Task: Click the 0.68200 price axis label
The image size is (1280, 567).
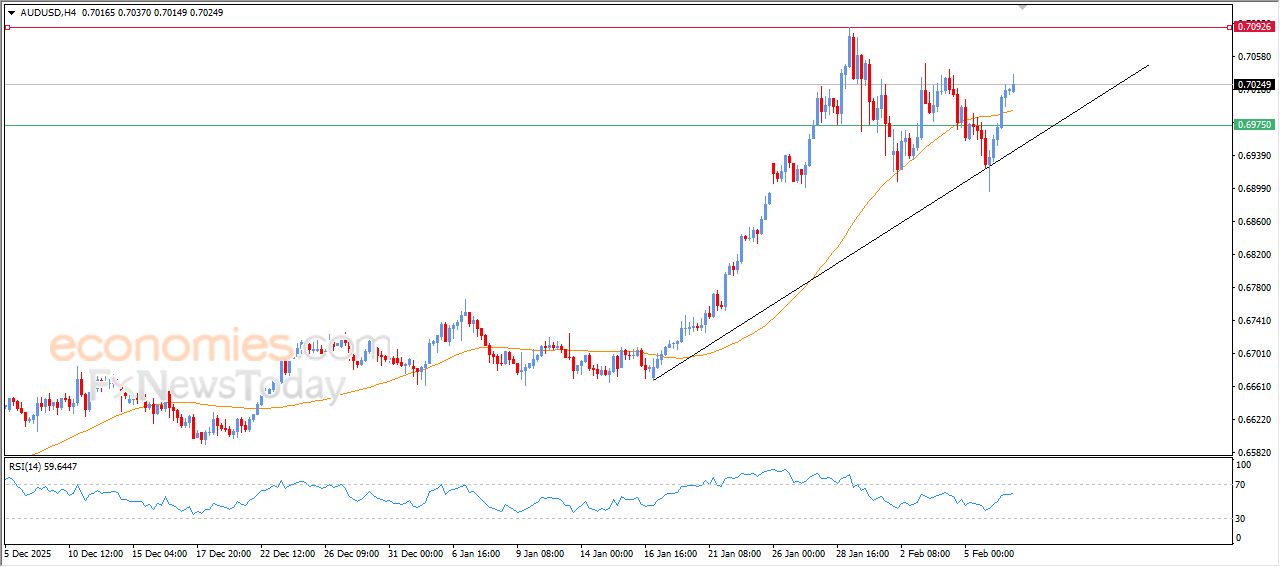Action: pos(1254,255)
